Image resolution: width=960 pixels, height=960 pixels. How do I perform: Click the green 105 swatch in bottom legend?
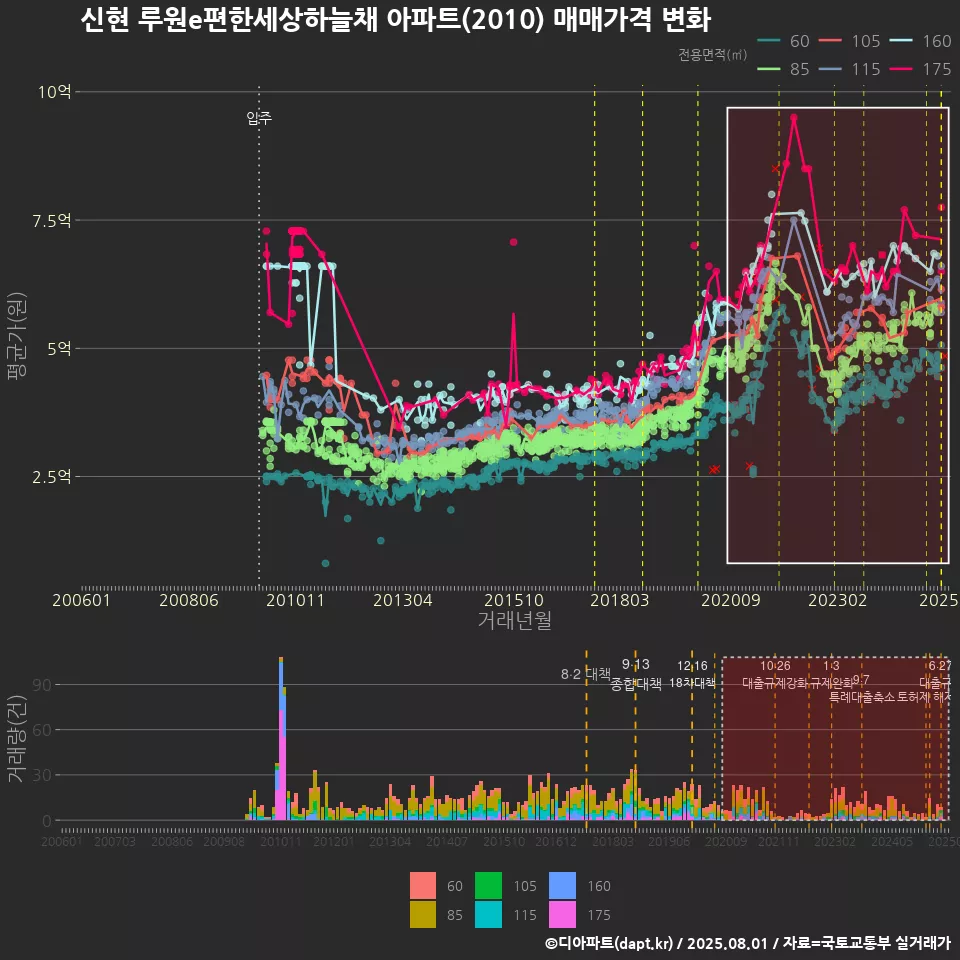click(489, 885)
